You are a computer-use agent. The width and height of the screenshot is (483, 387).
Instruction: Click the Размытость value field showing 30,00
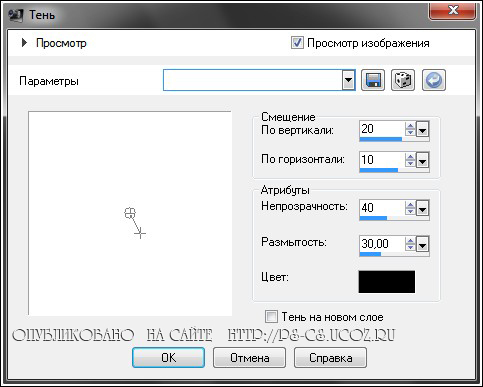click(x=382, y=244)
